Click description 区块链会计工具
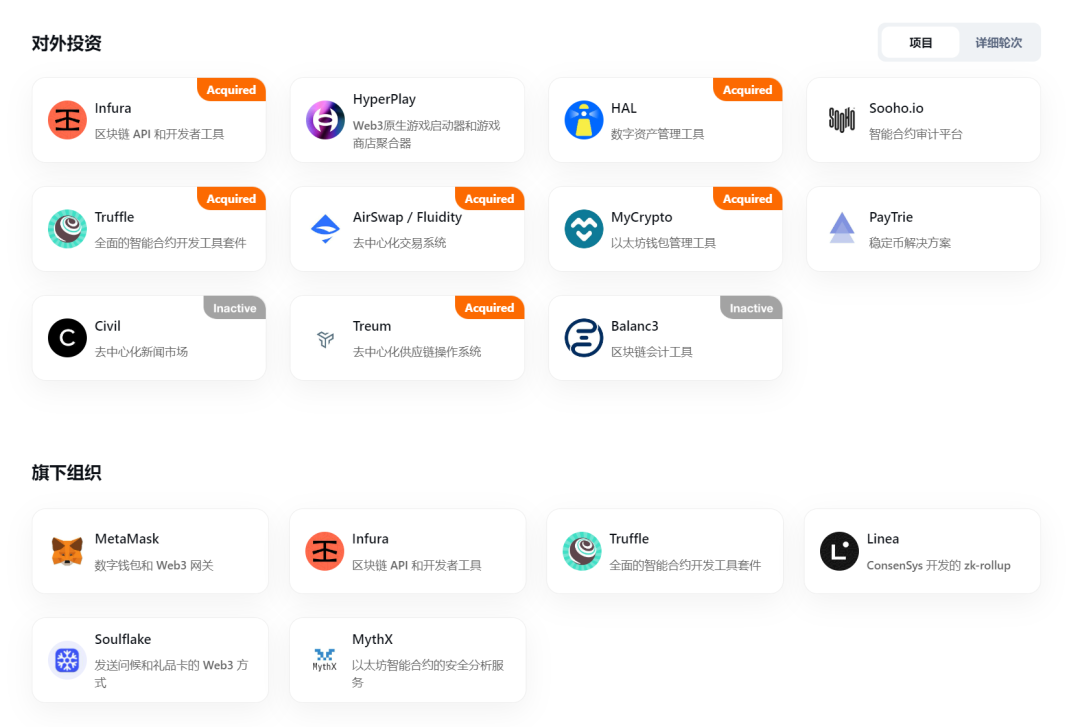The image size is (1080, 727). [x=652, y=352]
